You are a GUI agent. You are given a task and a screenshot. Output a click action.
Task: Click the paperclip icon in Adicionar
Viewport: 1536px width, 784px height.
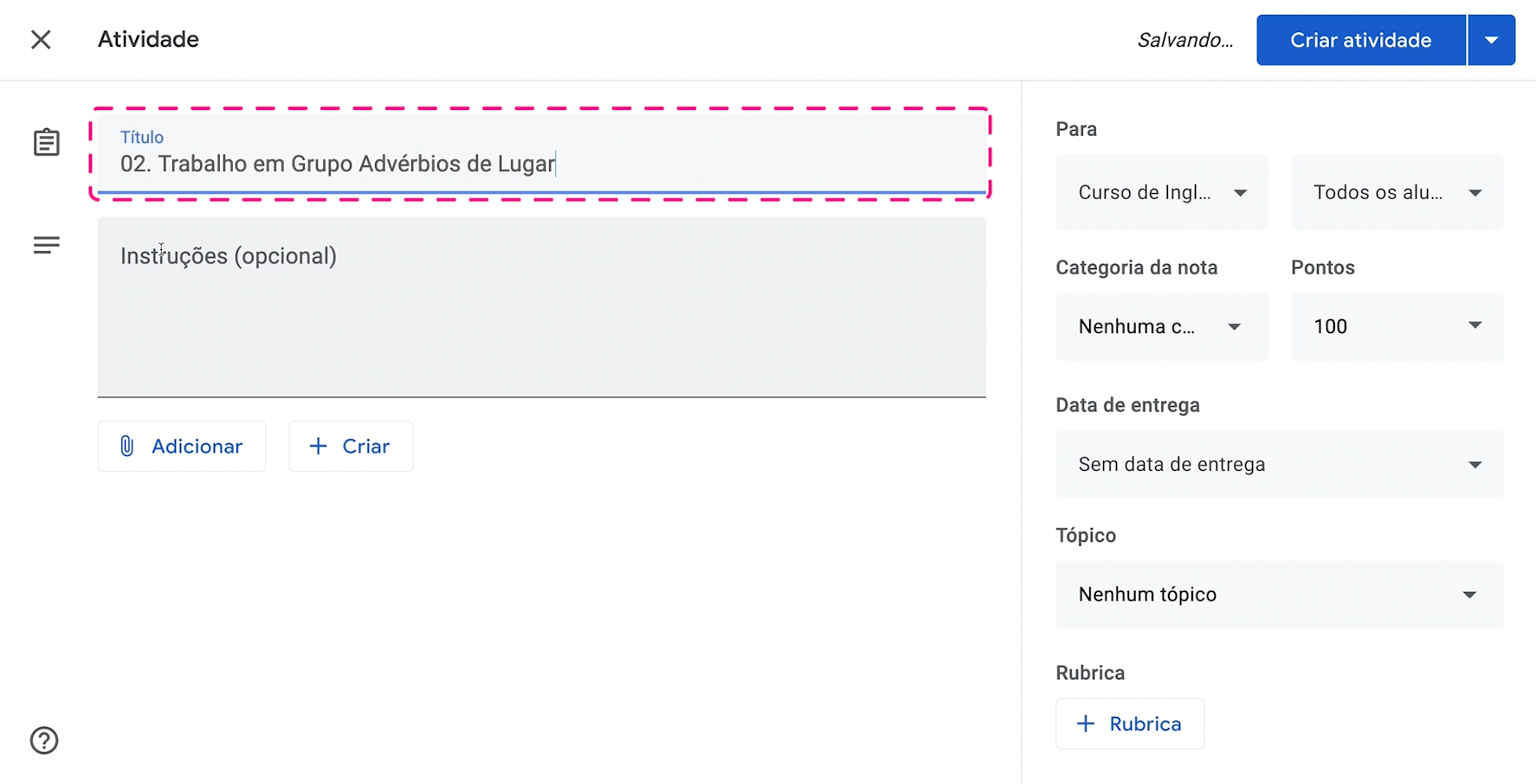[x=126, y=447]
